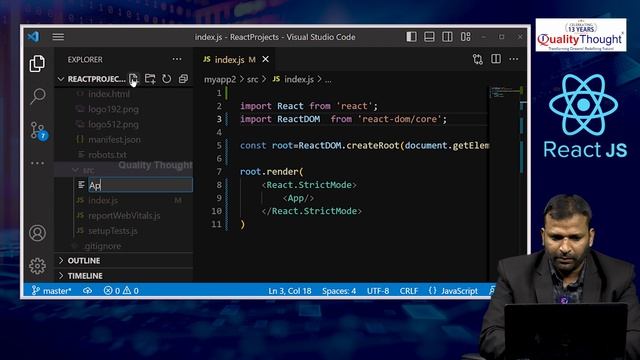Image resolution: width=640 pixels, height=360 pixels.
Task: Open robots.txt in file tree
Action: (107, 155)
